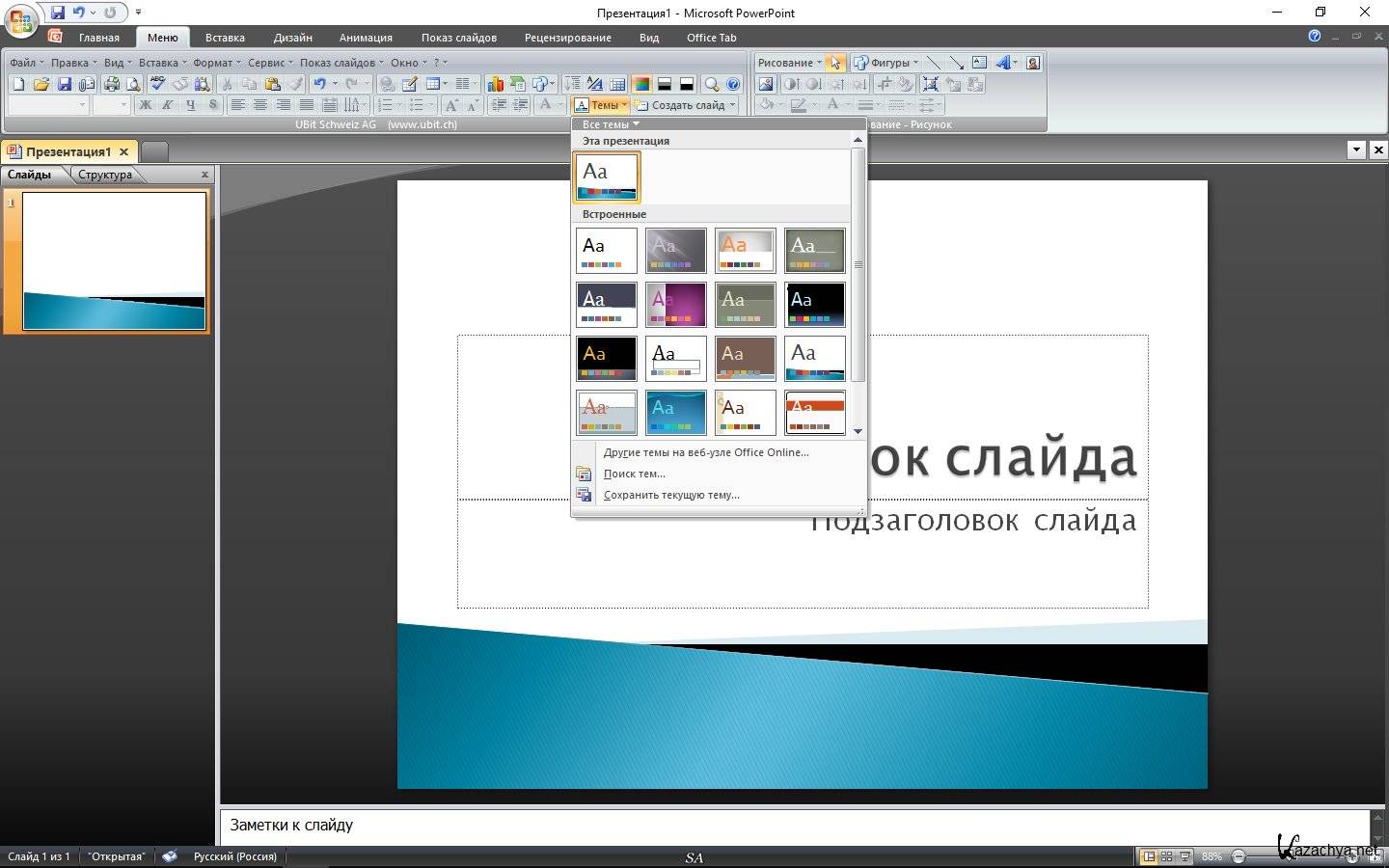Open a file with the folder icon
Image resolution: width=1389 pixels, height=868 pixels.
click(41, 85)
